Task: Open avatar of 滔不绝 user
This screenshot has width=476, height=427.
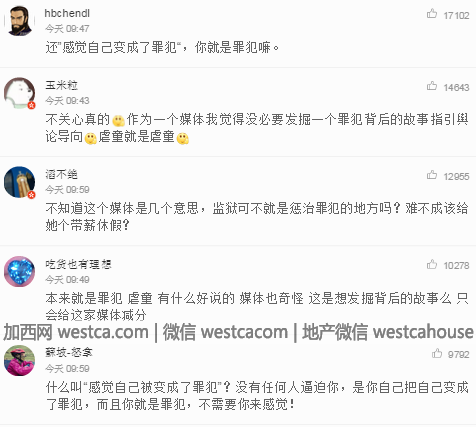Action: (19, 182)
